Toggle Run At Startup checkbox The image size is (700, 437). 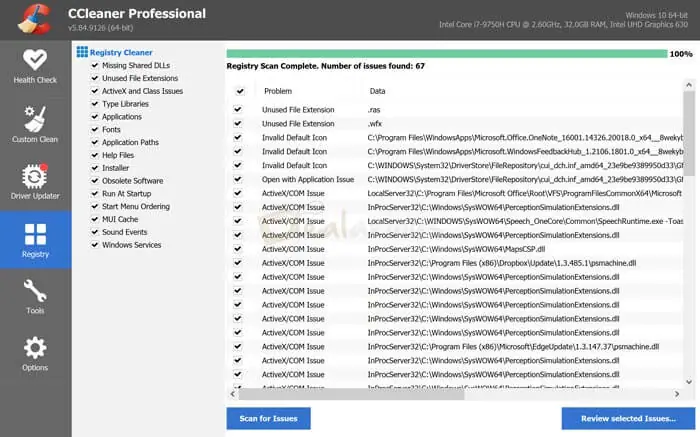pyautogui.click(x=95, y=194)
